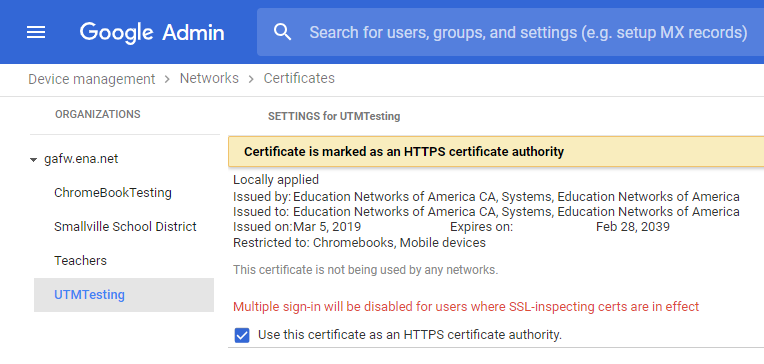Click the Locally applied text
Viewport: 764px width, 364px height.
pyautogui.click(x=276, y=180)
